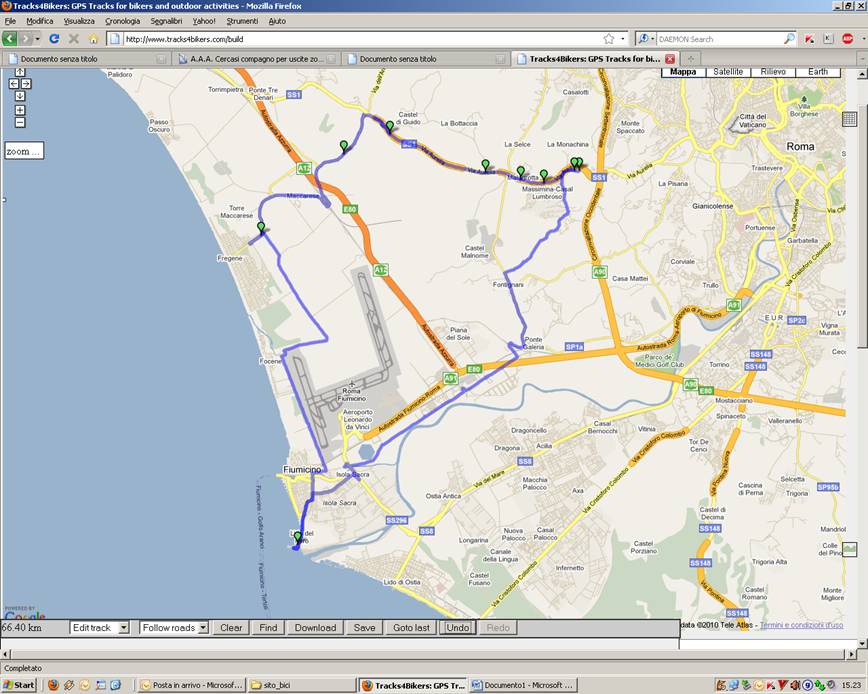Switch to the first 'Documento senza titolo' tab
This screenshot has width=868, height=694.
click(86, 59)
